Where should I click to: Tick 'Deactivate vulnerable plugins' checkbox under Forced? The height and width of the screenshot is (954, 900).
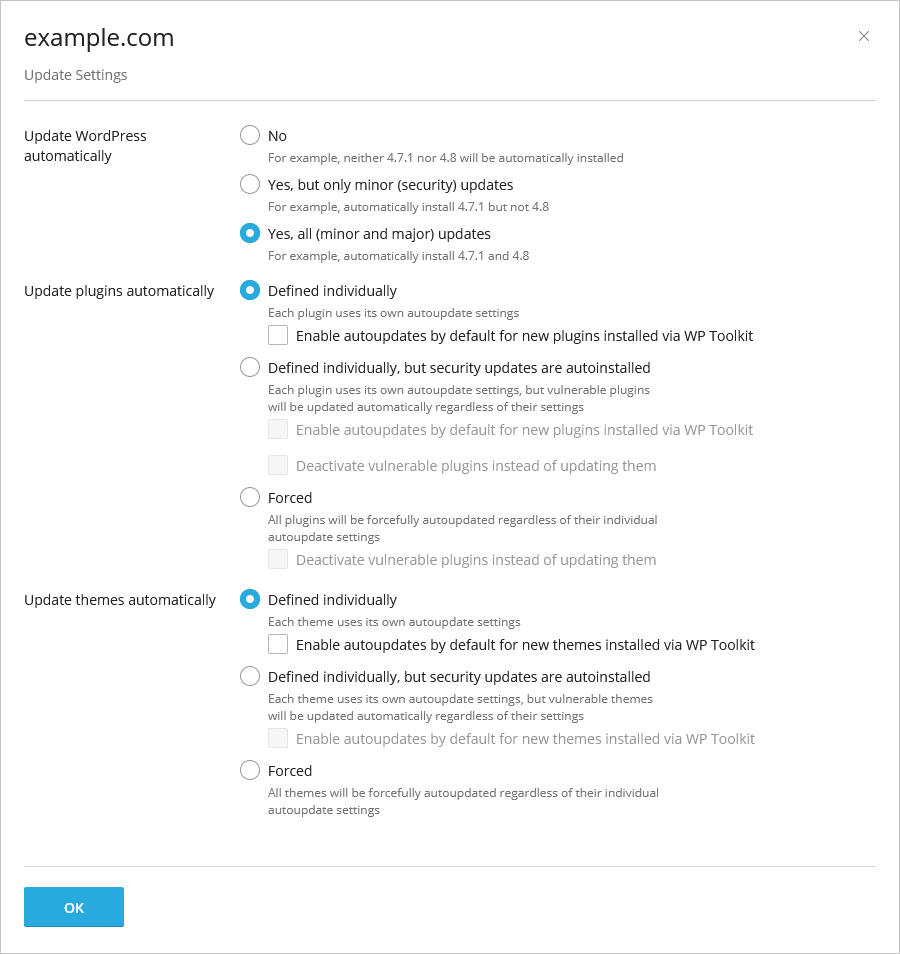[278, 560]
